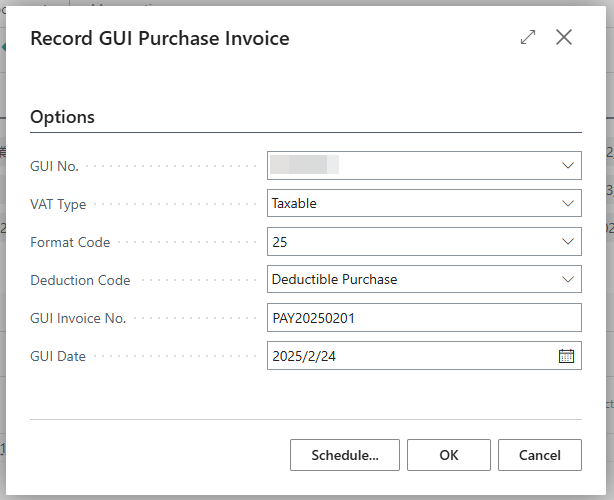Expand the dialog with the diagonal arrows icon
The image size is (614, 500).
pos(528,38)
